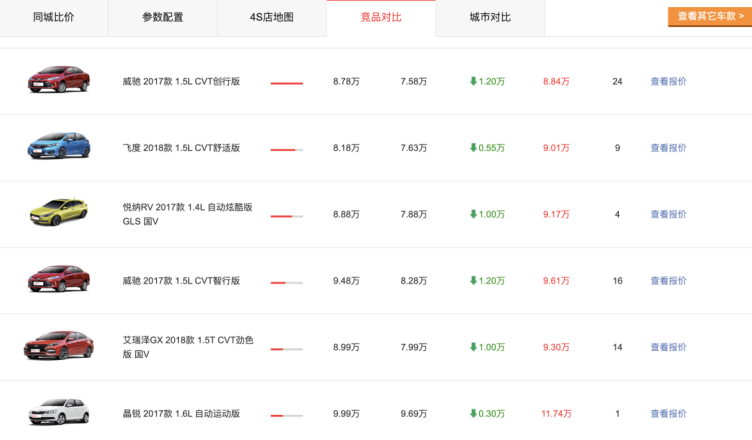752x440 pixels.
Task: Open 悦纳RV 2017款 1.4L 自动炫酷版 model link
Action: [188, 214]
